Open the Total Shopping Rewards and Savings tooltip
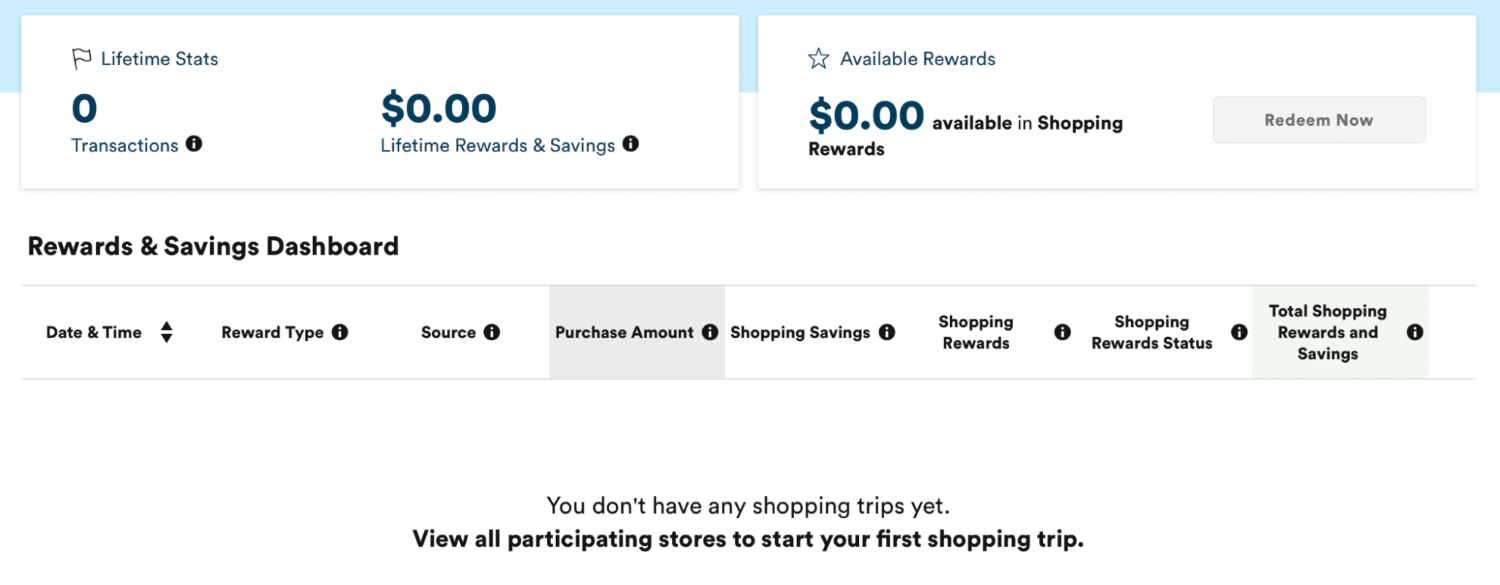This screenshot has width=1500, height=585. (x=1414, y=331)
